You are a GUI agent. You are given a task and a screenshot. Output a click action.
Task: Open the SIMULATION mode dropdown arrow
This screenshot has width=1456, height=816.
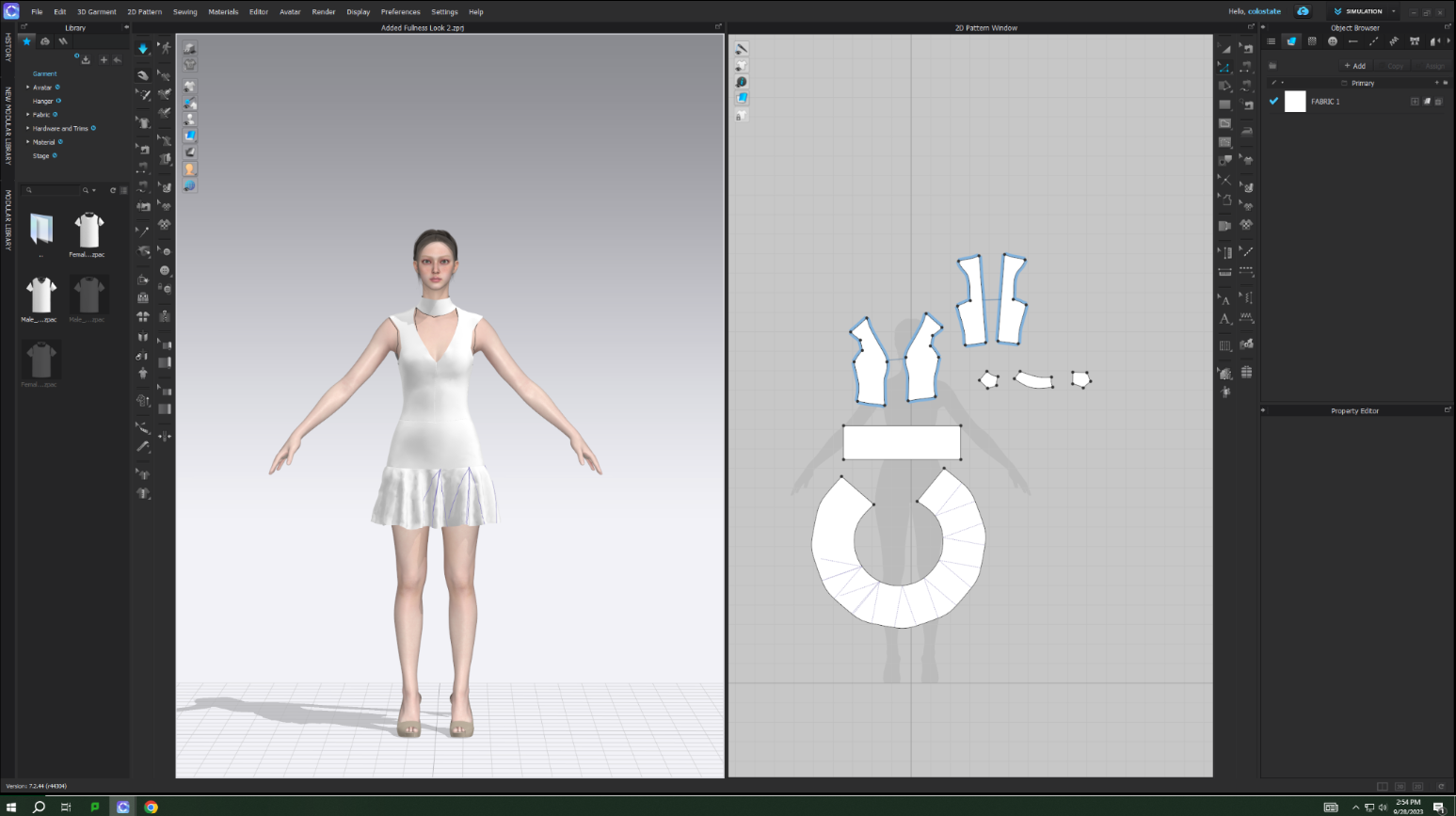pos(1394,11)
